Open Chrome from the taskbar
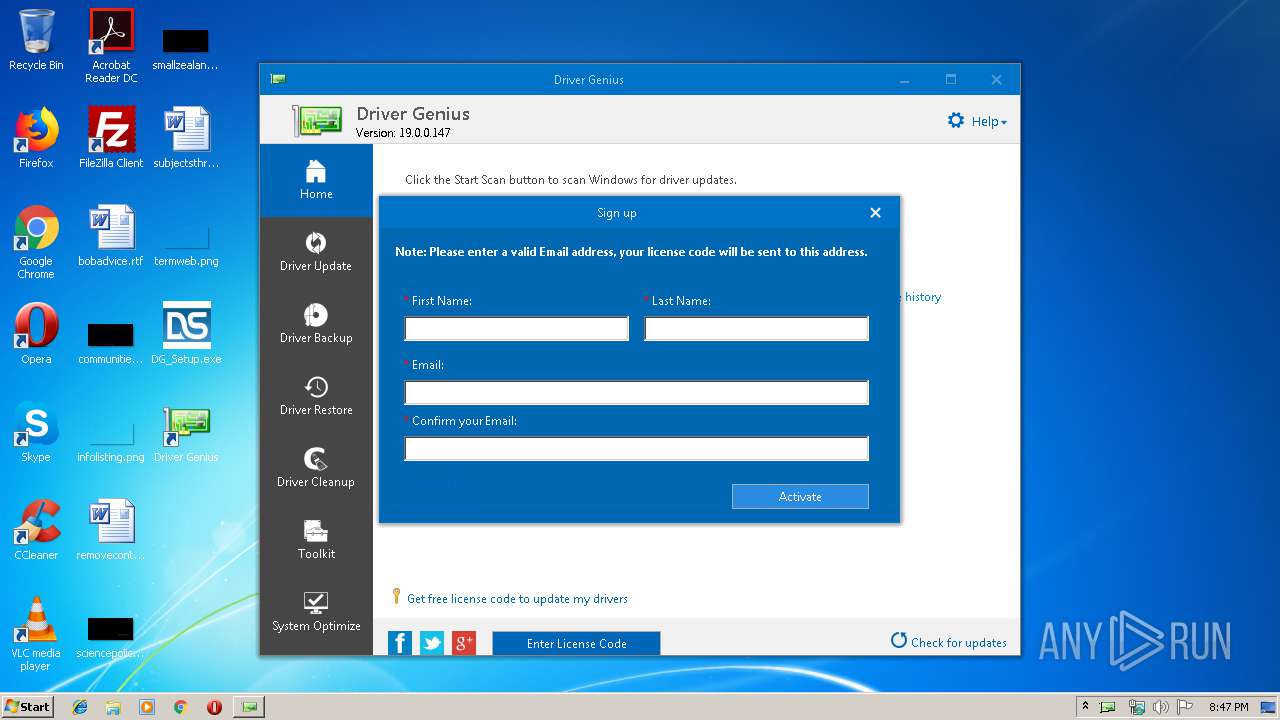Viewport: 1280px width, 720px height. pos(180,707)
